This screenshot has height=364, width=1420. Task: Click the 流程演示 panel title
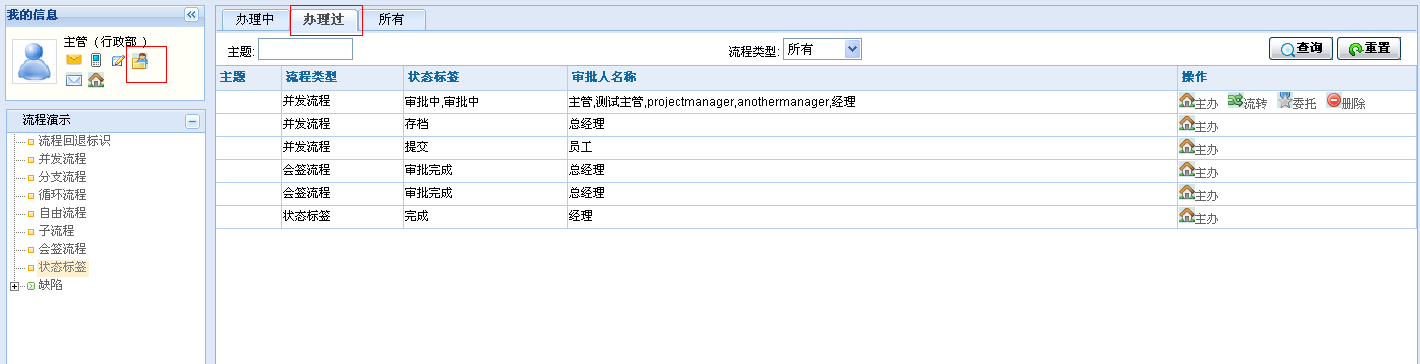click(46, 120)
